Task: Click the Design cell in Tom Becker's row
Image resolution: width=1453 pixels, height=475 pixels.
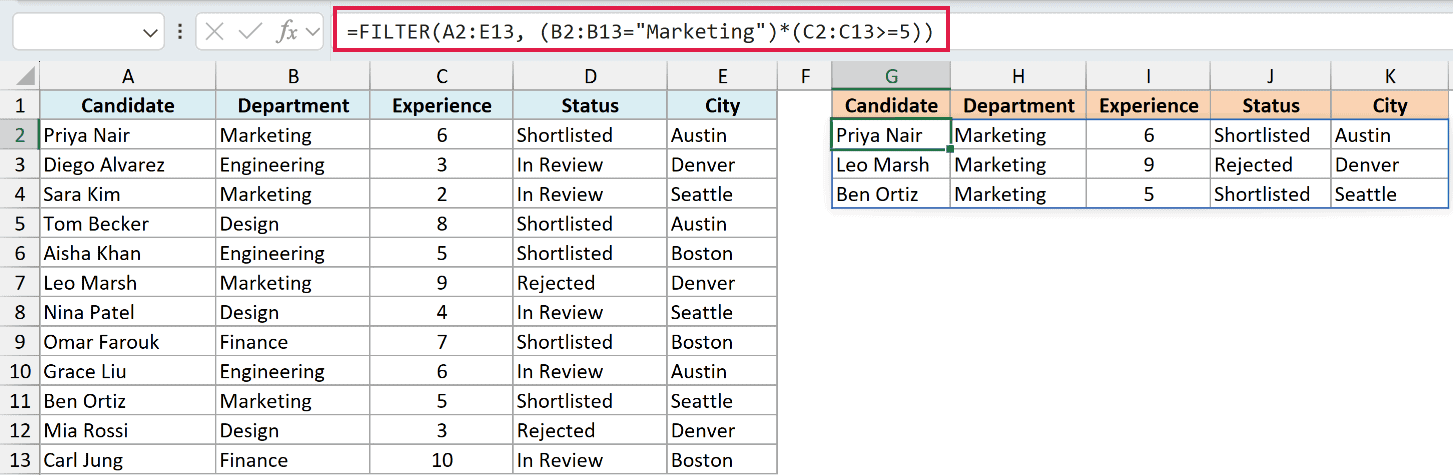Action: coord(292,223)
